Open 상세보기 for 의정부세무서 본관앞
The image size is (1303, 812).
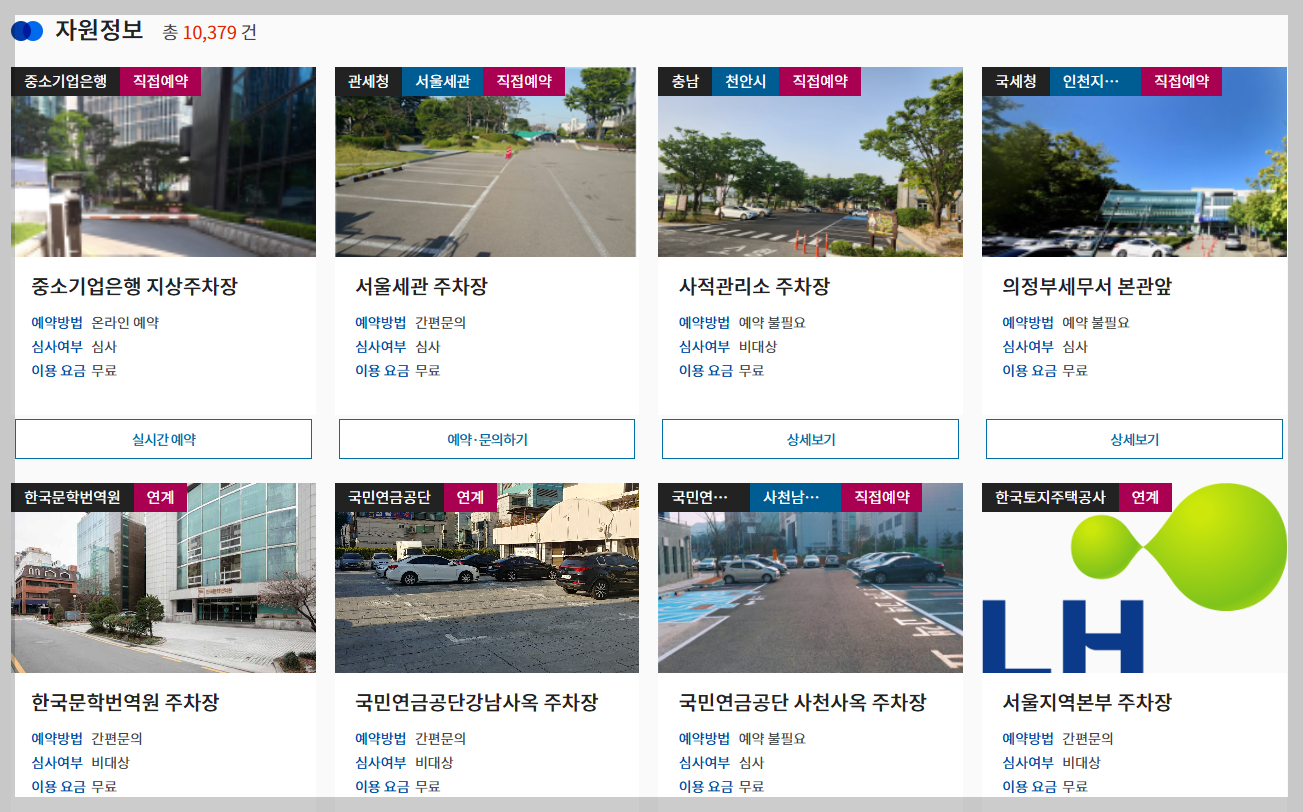(1134, 438)
